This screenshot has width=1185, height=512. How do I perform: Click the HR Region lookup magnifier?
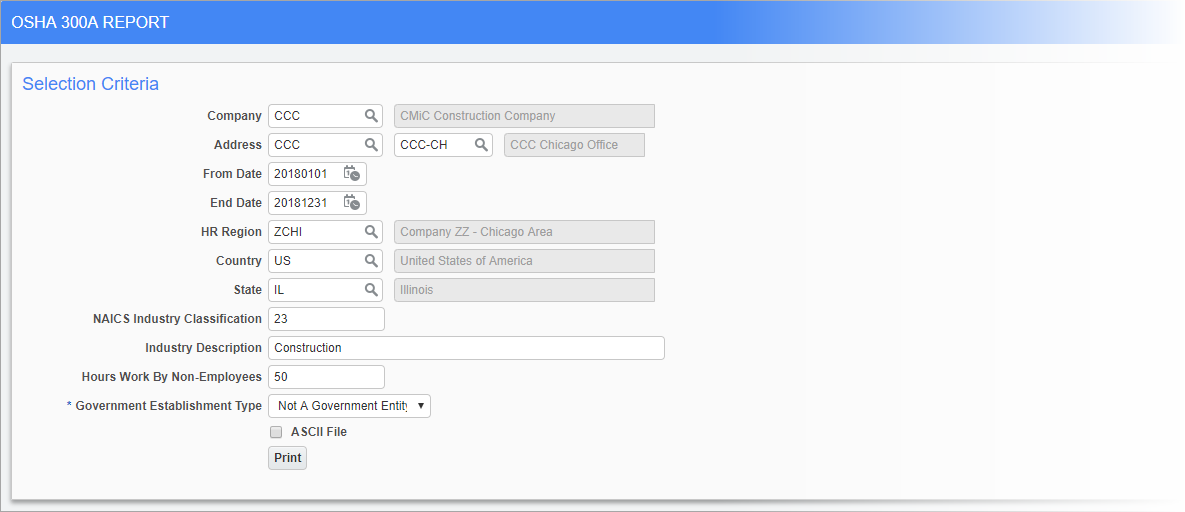371,232
